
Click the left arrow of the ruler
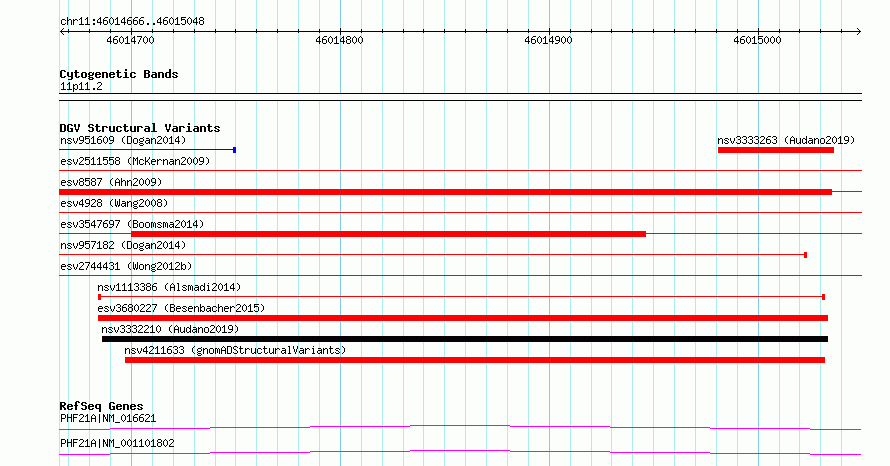click(x=62, y=32)
